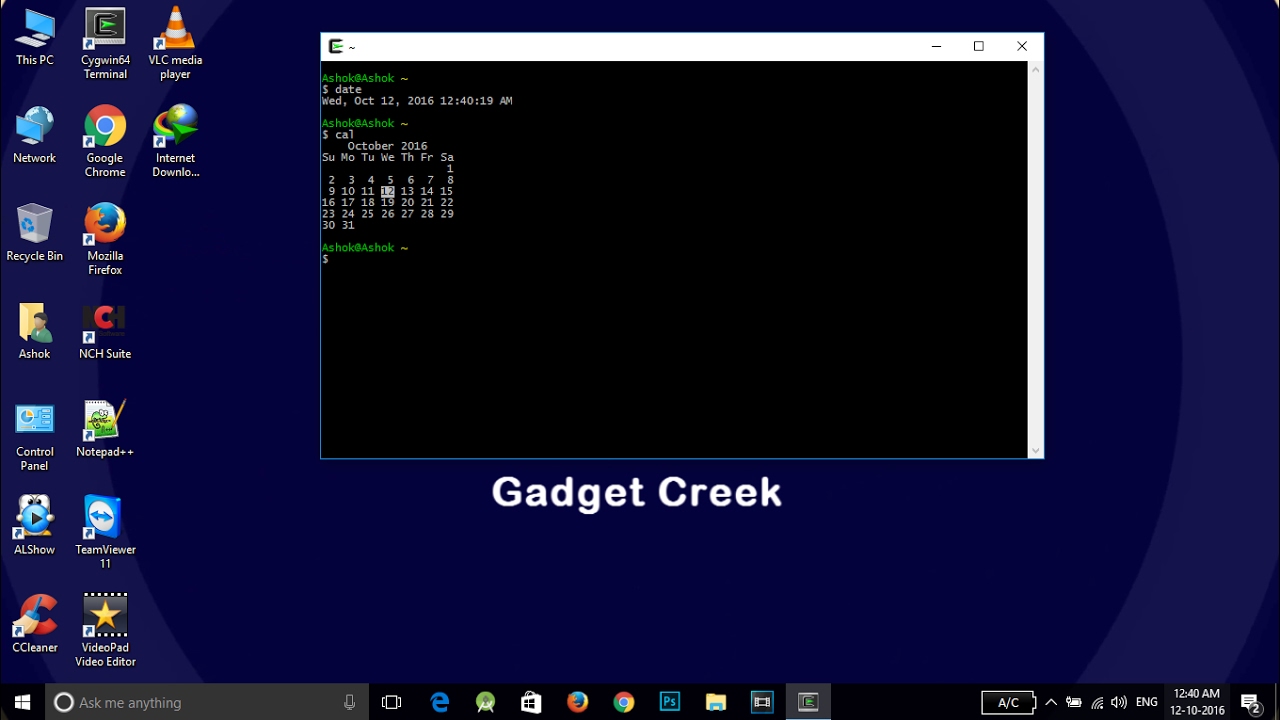Open File Explorer from the taskbar
The image size is (1280, 720).
pos(716,702)
